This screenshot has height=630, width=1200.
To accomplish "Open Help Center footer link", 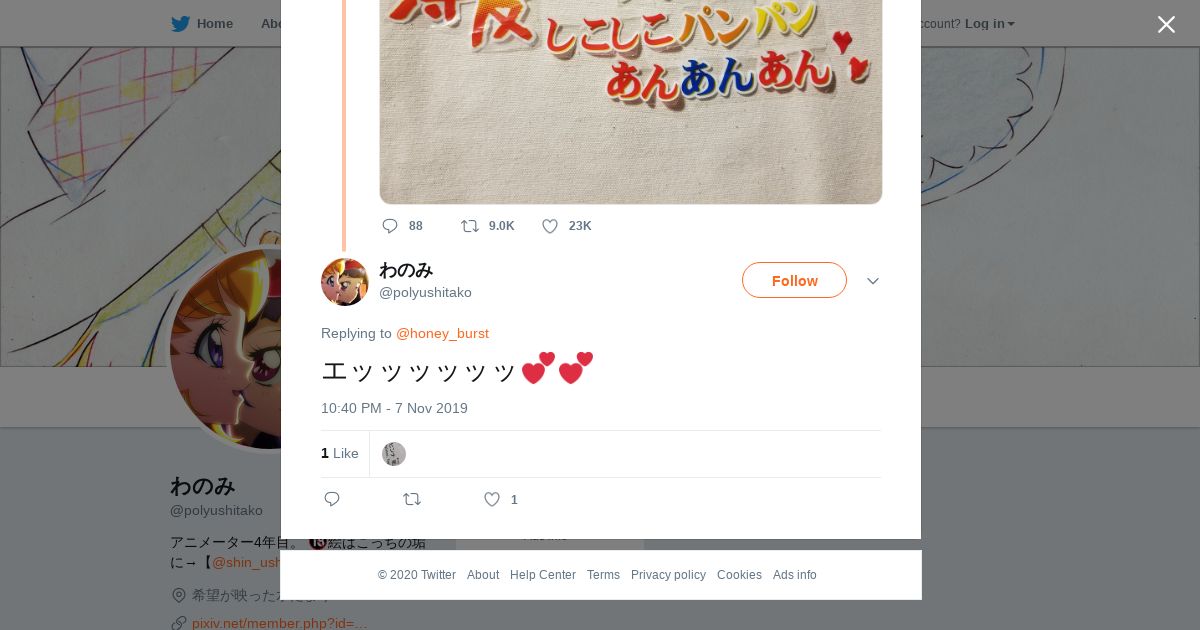I will 543,575.
